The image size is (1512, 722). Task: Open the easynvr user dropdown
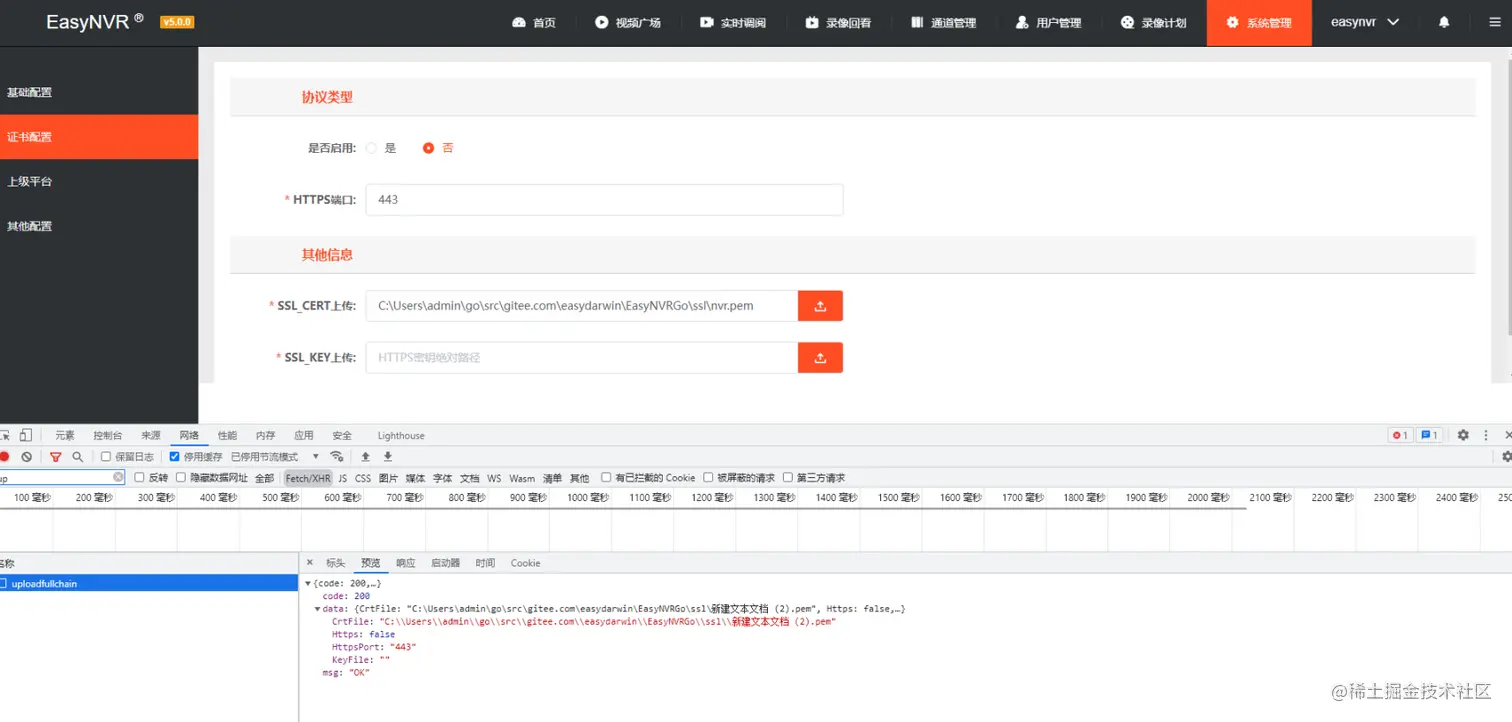pyautogui.click(x=1365, y=22)
